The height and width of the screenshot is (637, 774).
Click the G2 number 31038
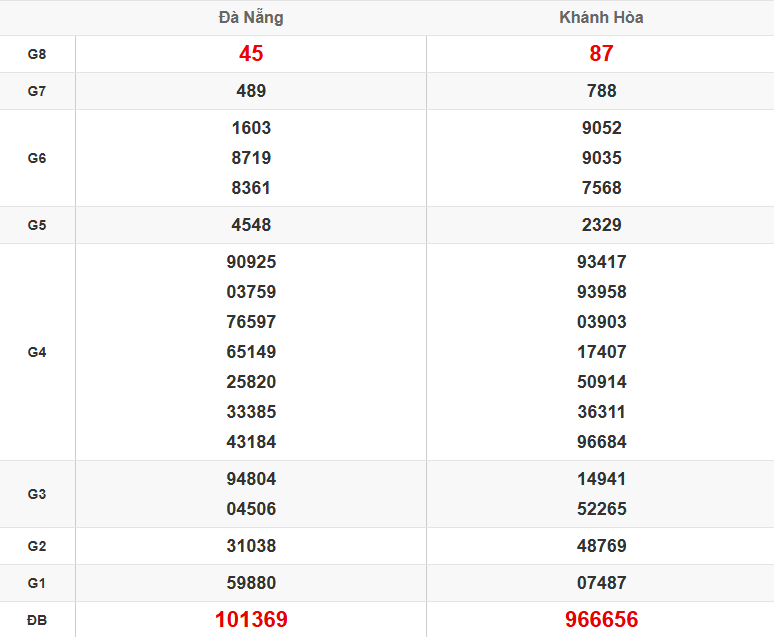[x=251, y=546]
